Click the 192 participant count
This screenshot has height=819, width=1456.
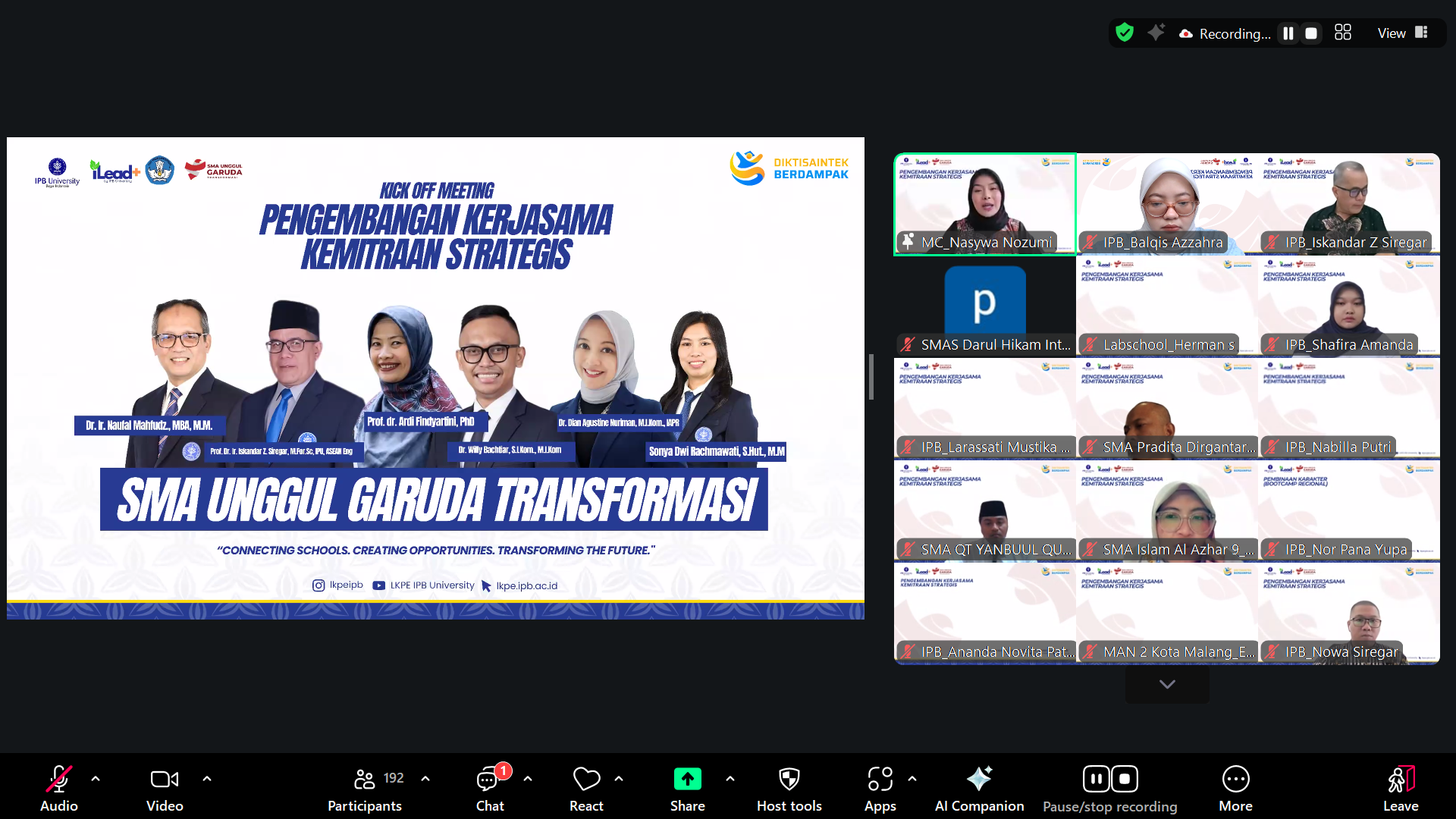[394, 778]
